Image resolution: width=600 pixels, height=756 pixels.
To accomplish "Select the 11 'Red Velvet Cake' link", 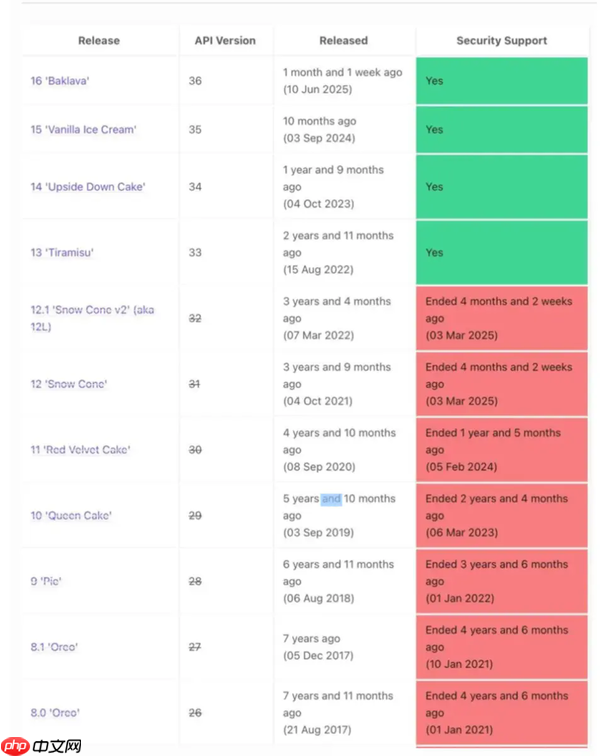I will point(80,450).
